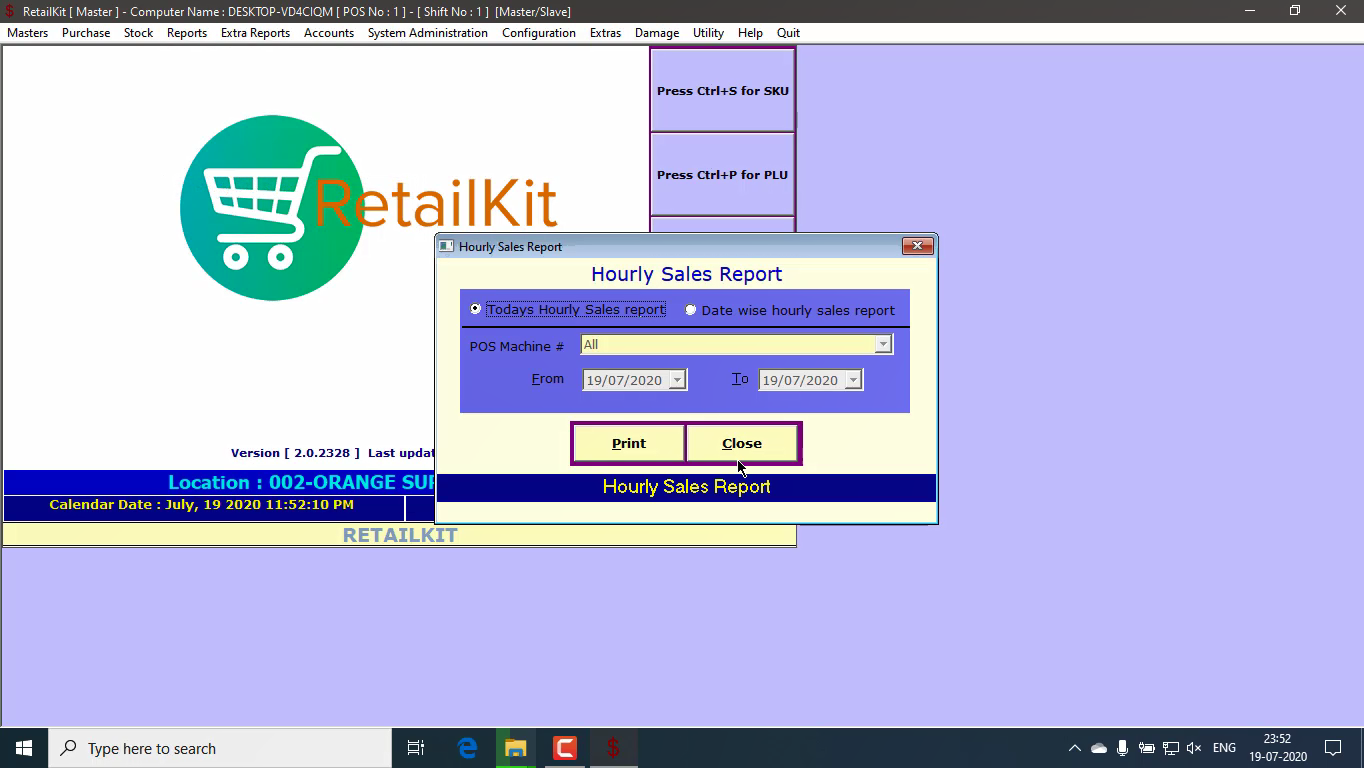1364x768 pixels.
Task: Show hidden system tray icons
Action: [1075, 748]
